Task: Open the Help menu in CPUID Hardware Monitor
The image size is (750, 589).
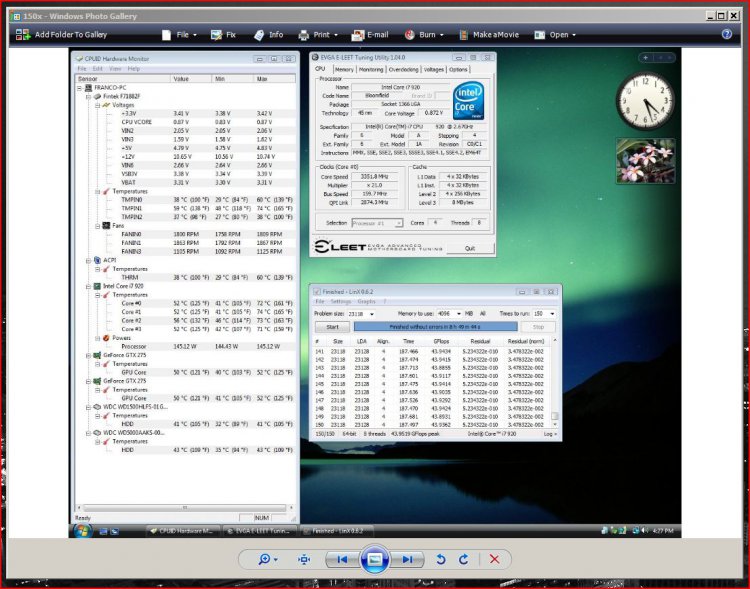Action: coord(133,69)
